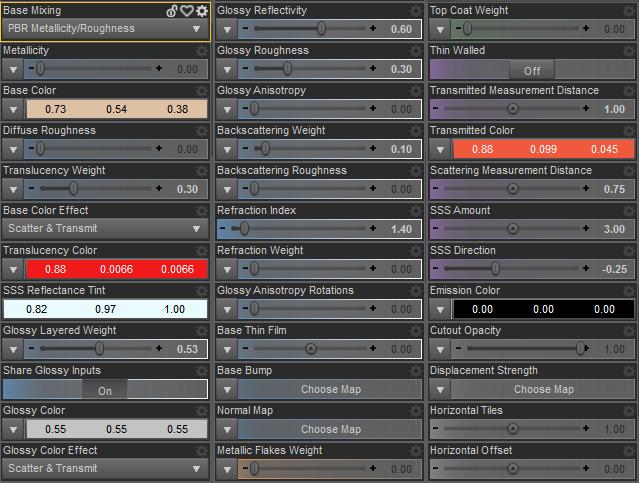
Task: Open gear settings icon for Normal Map
Action: (416, 410)
